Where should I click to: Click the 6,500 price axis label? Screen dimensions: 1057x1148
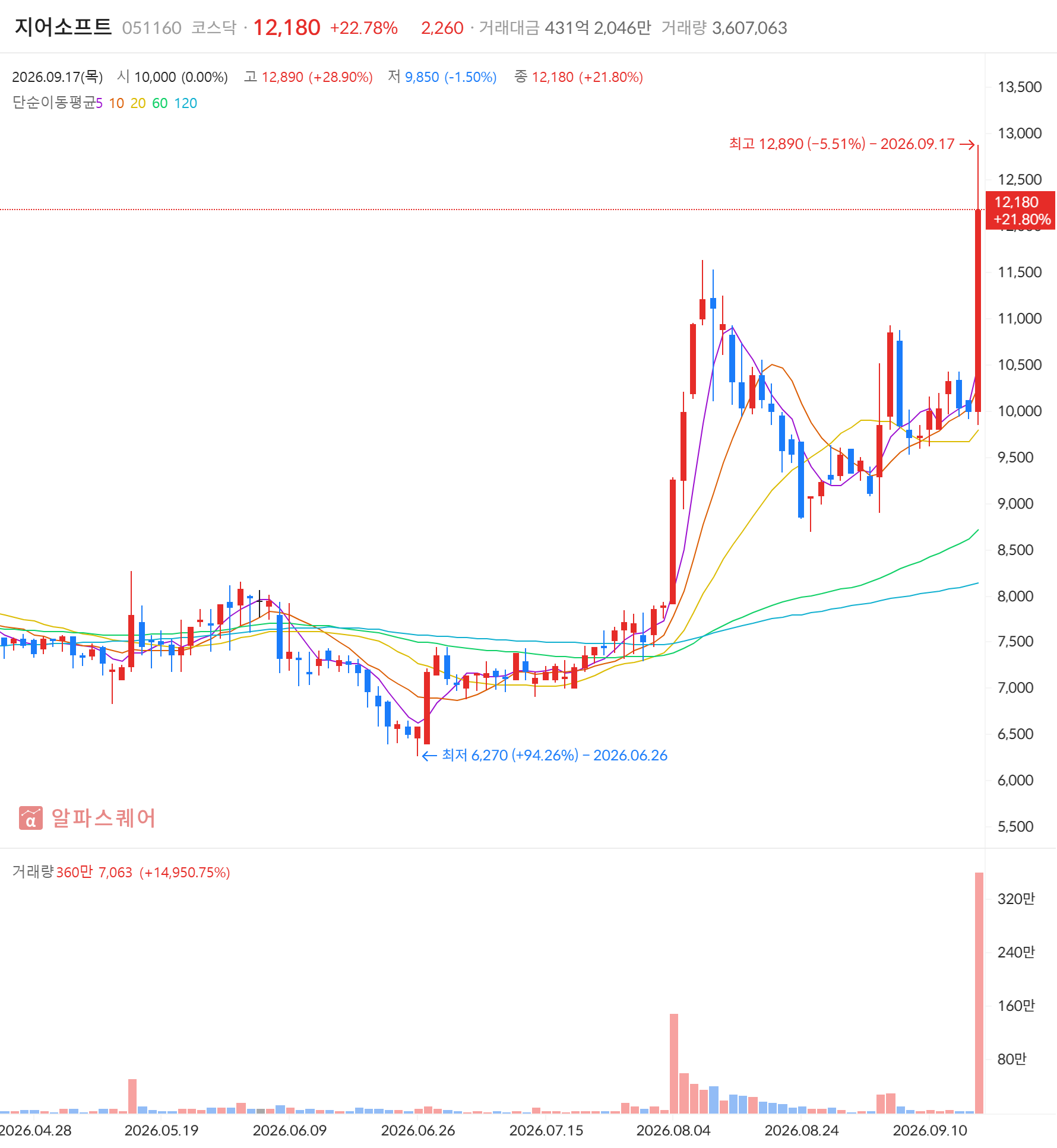coord(1015,734)
